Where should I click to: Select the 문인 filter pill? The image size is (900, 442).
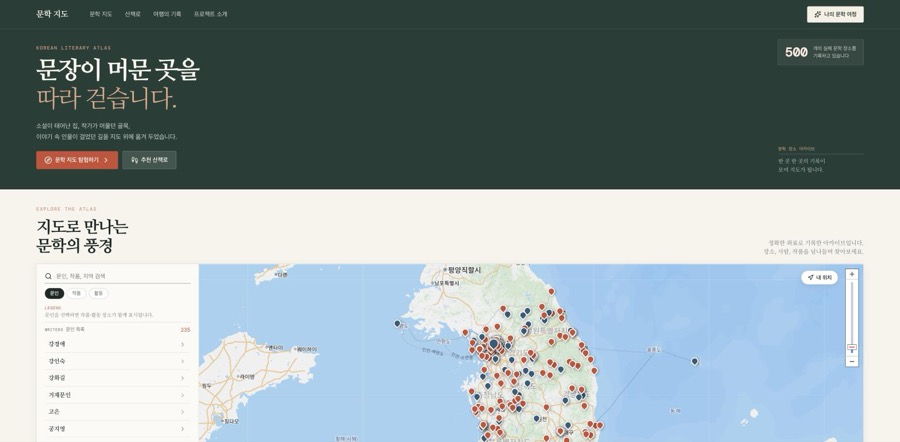[x=55, y=293]
